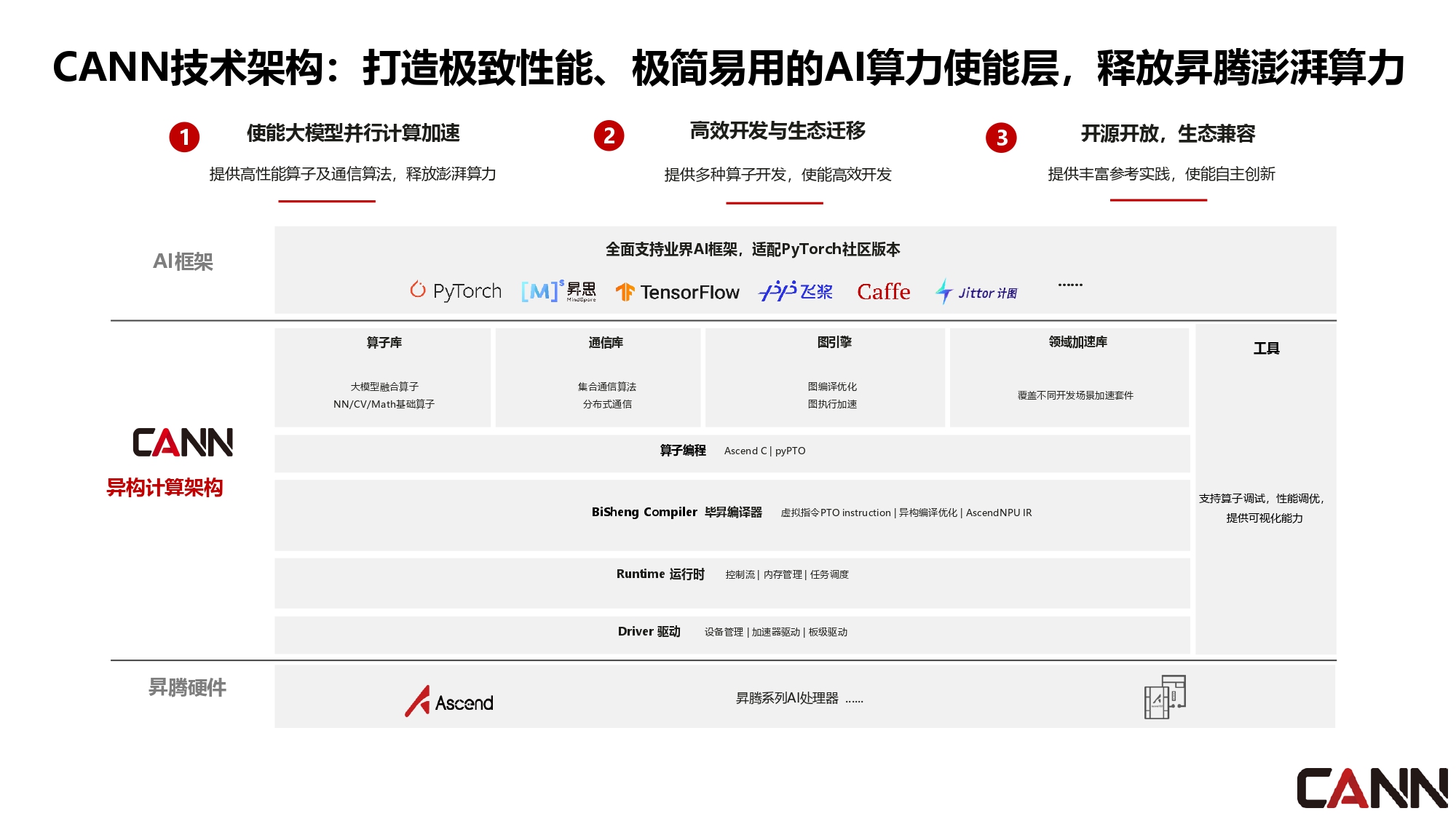Image resolution: width=1456 pixels, height=819 pixels.
Task: Click the BiSheng Compiler 毕昇编译器 row
Action: pos(732,514)
